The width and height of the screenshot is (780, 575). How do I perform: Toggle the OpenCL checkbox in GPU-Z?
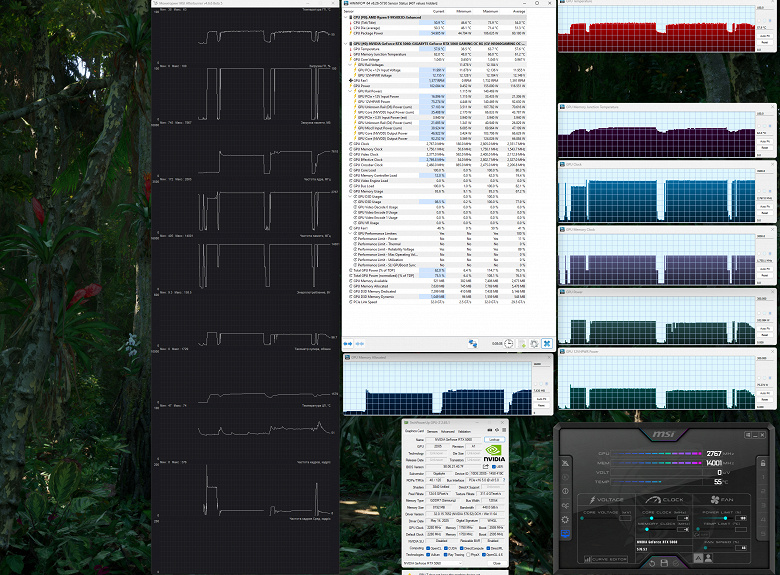pyautogui.click(x=428, y=548)
